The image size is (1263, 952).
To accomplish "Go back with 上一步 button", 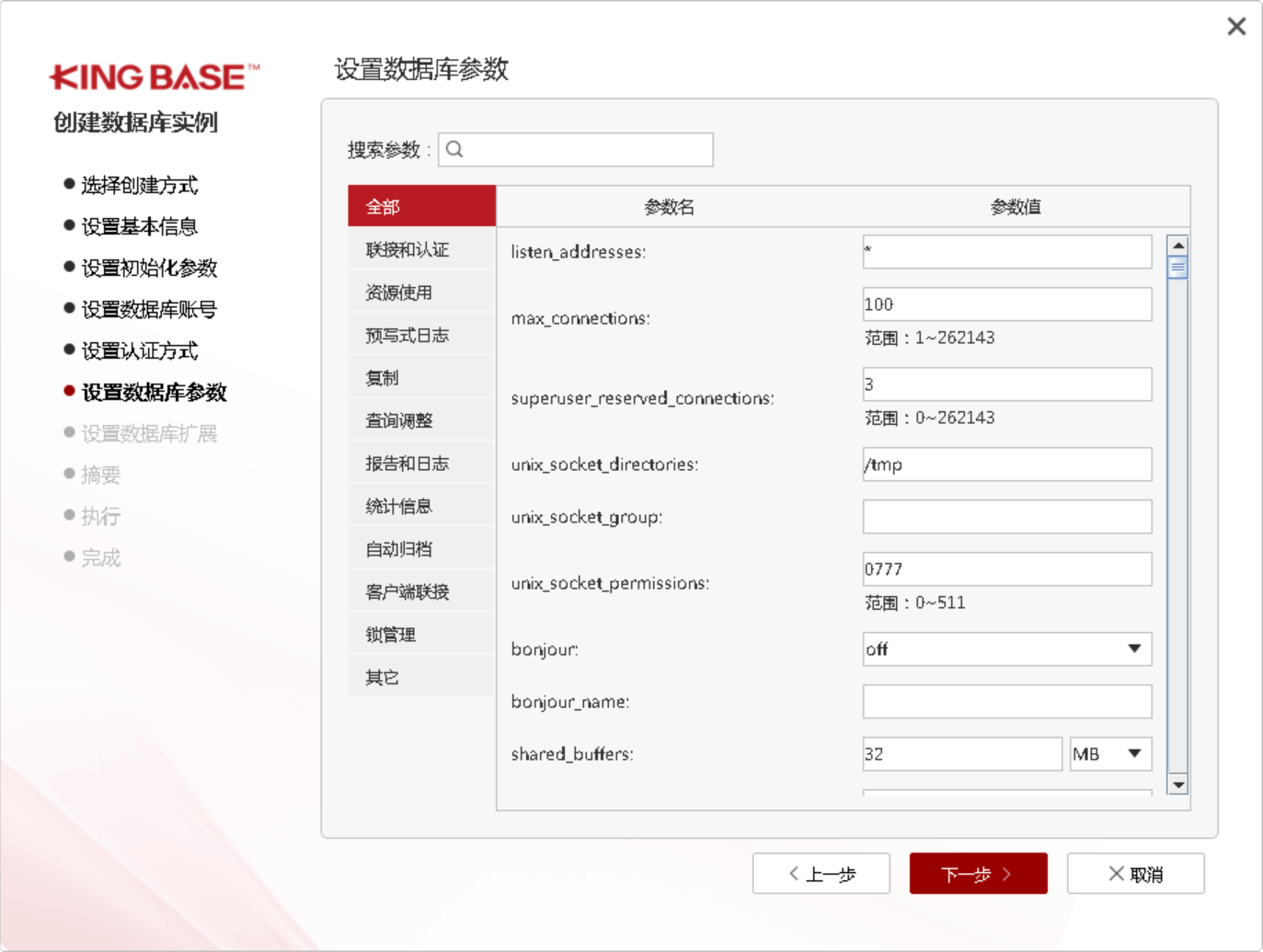I will 821,873.
